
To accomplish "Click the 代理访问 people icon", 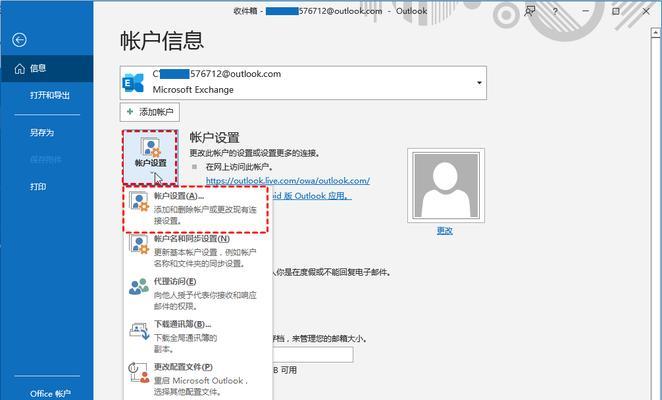I will [x=139, y=287].
